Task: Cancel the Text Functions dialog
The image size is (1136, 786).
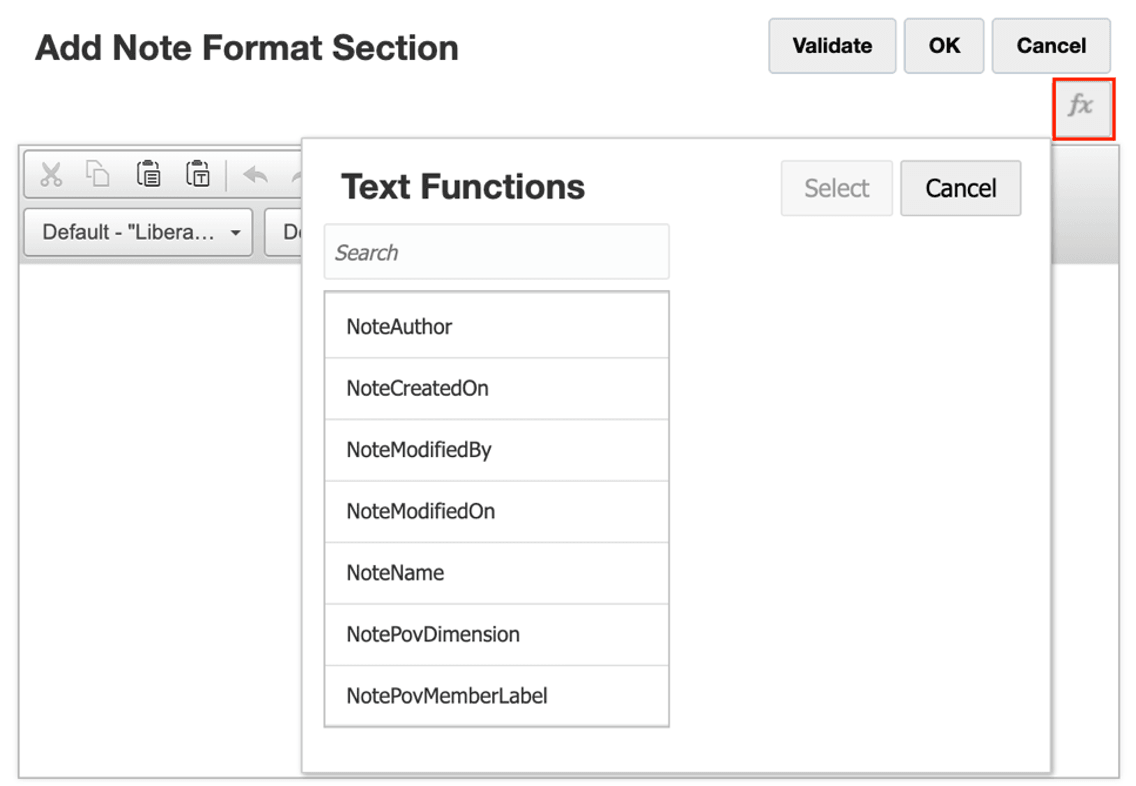Action: point(960,188)
